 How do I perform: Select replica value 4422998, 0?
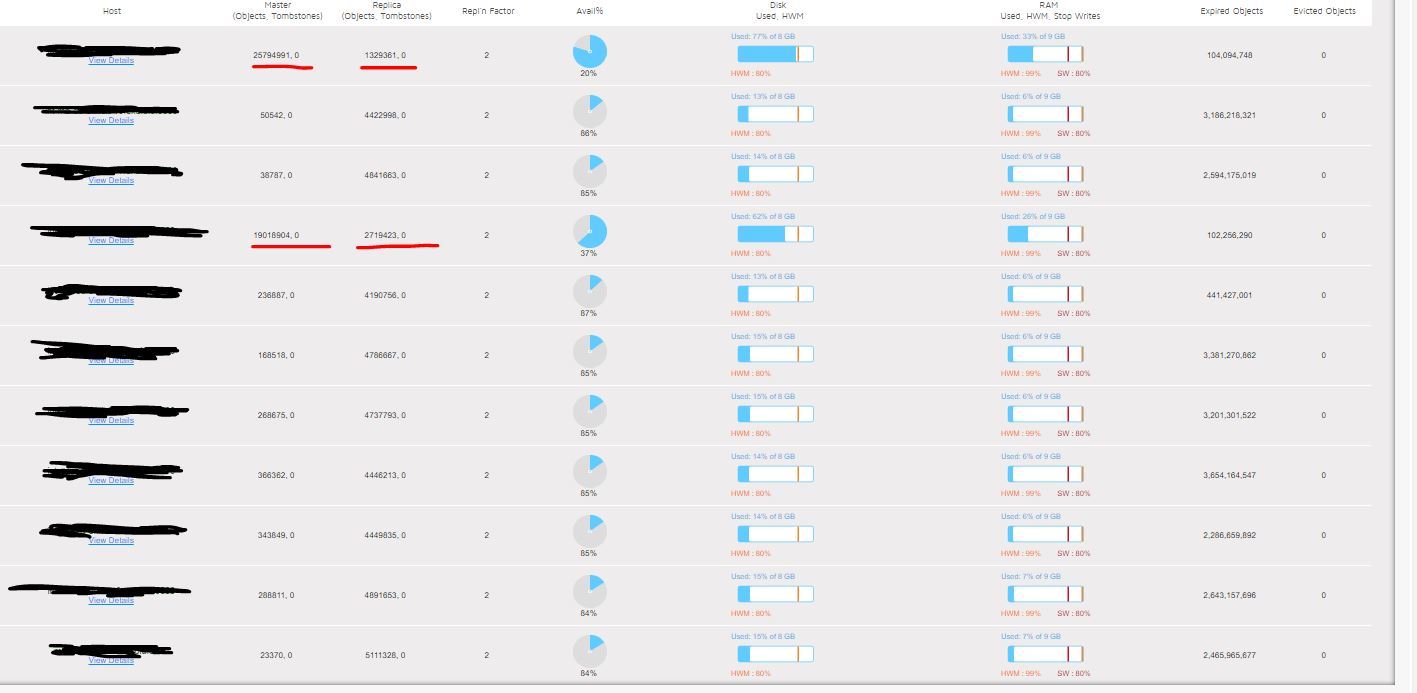385,115
